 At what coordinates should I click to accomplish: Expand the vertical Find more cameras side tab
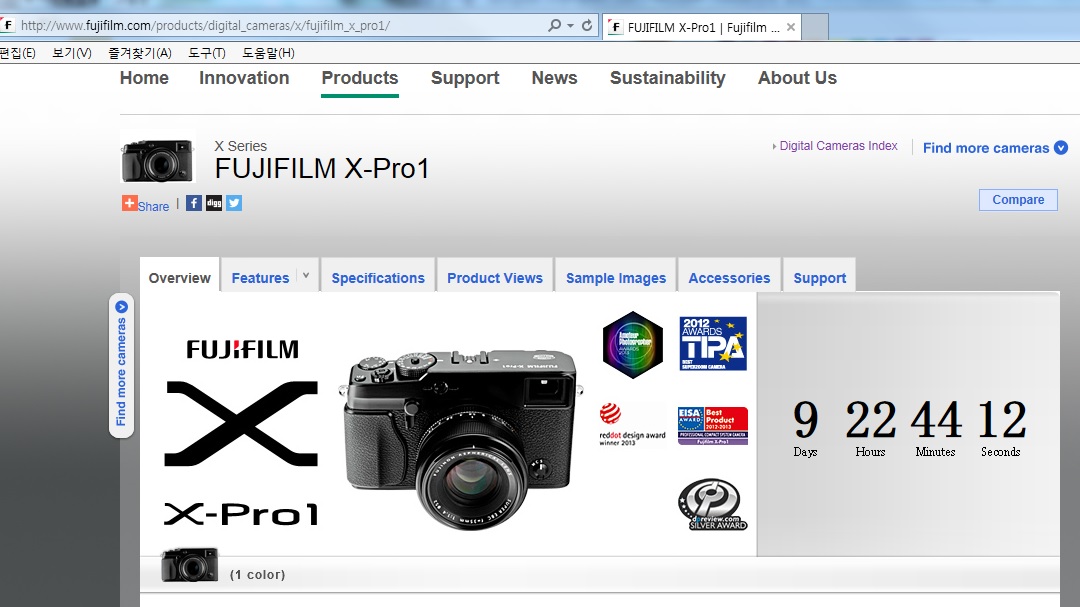121,365
